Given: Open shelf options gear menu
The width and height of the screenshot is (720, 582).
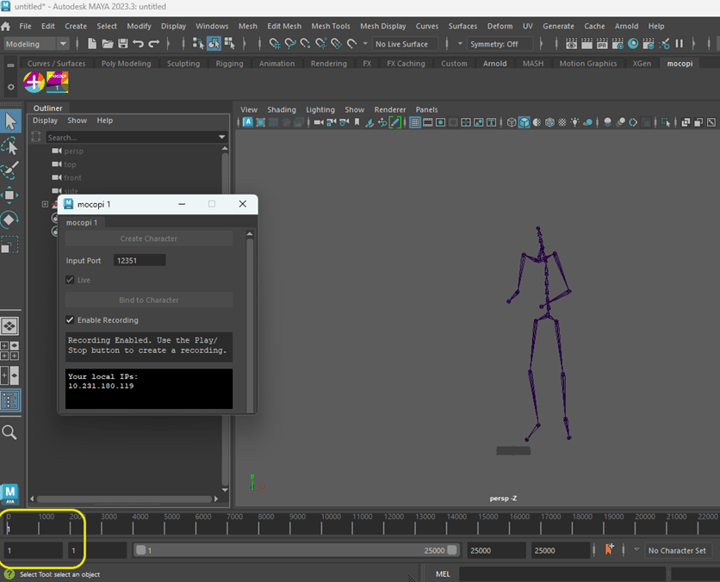Looking at the screenshot, I should pyautogui.click(x=11, y=86).
